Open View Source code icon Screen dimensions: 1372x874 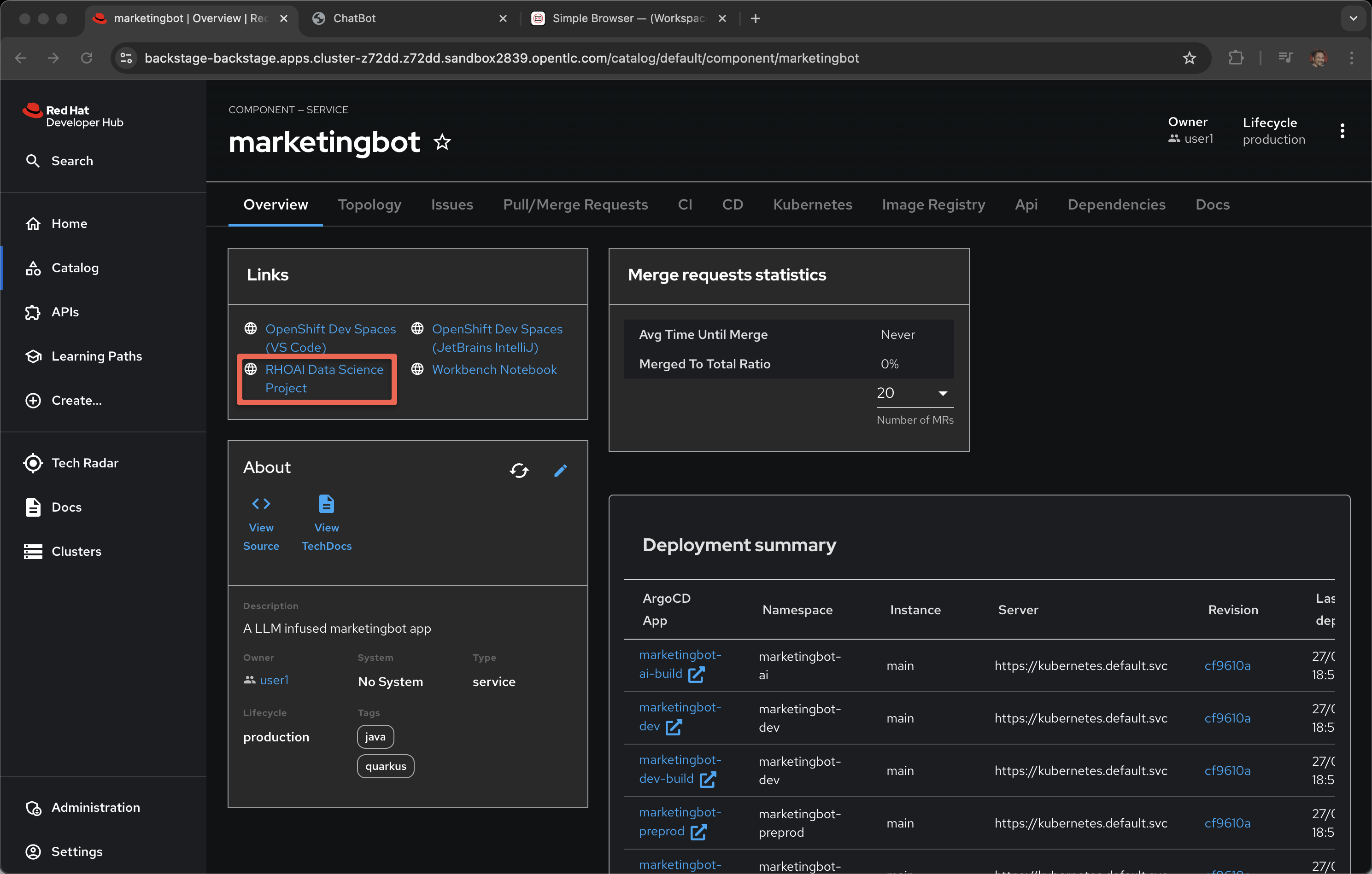click(261, 504)
